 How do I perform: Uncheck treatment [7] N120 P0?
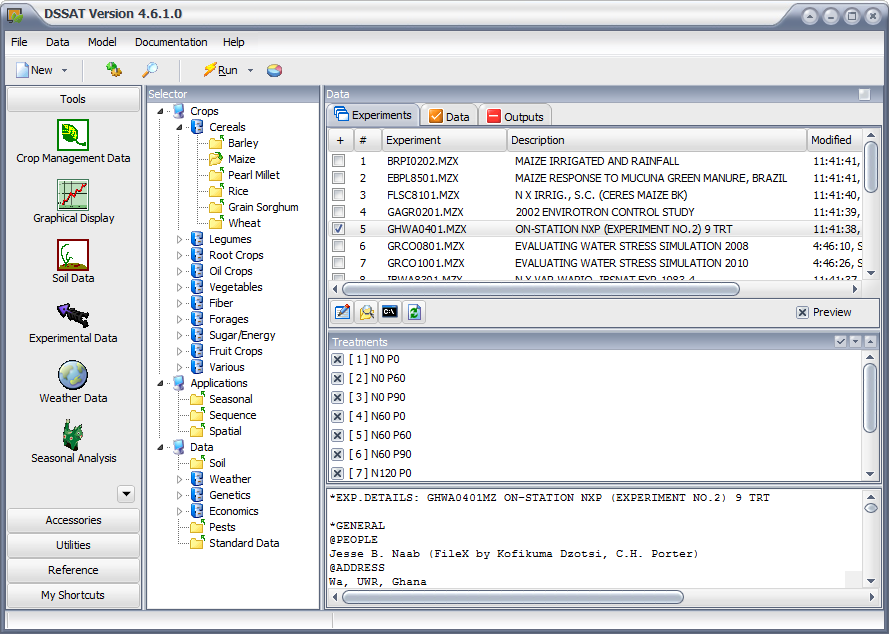pos(337,473)
